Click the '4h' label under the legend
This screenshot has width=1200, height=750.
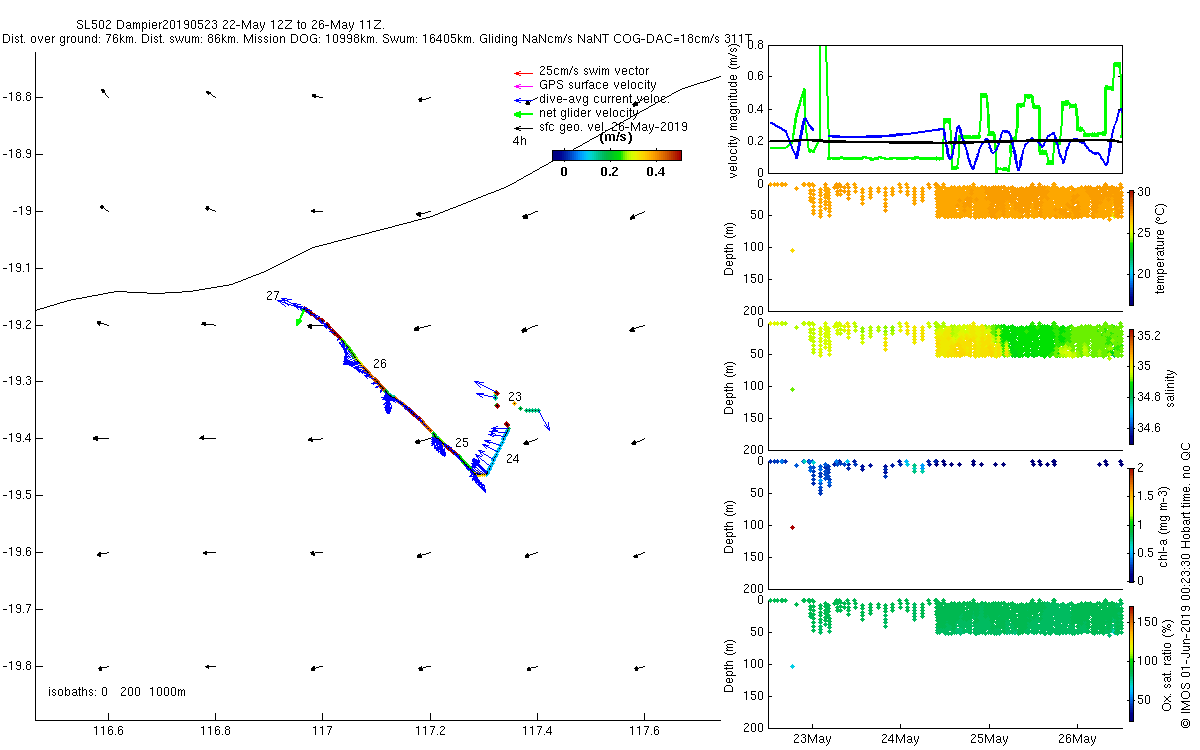[x=519, y=141]
